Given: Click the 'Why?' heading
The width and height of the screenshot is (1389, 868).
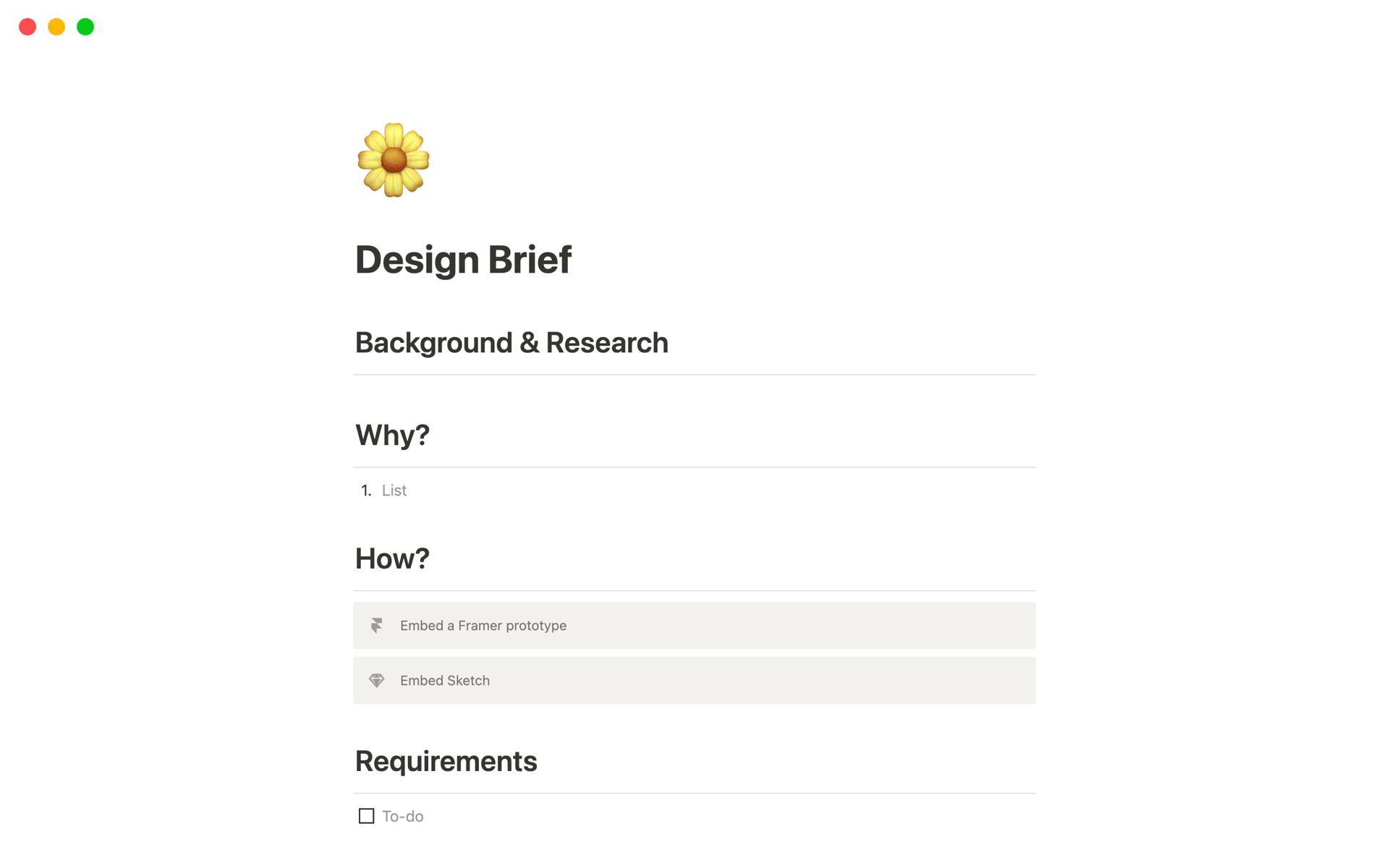Looking at the screenshot, I should [392, 434].
